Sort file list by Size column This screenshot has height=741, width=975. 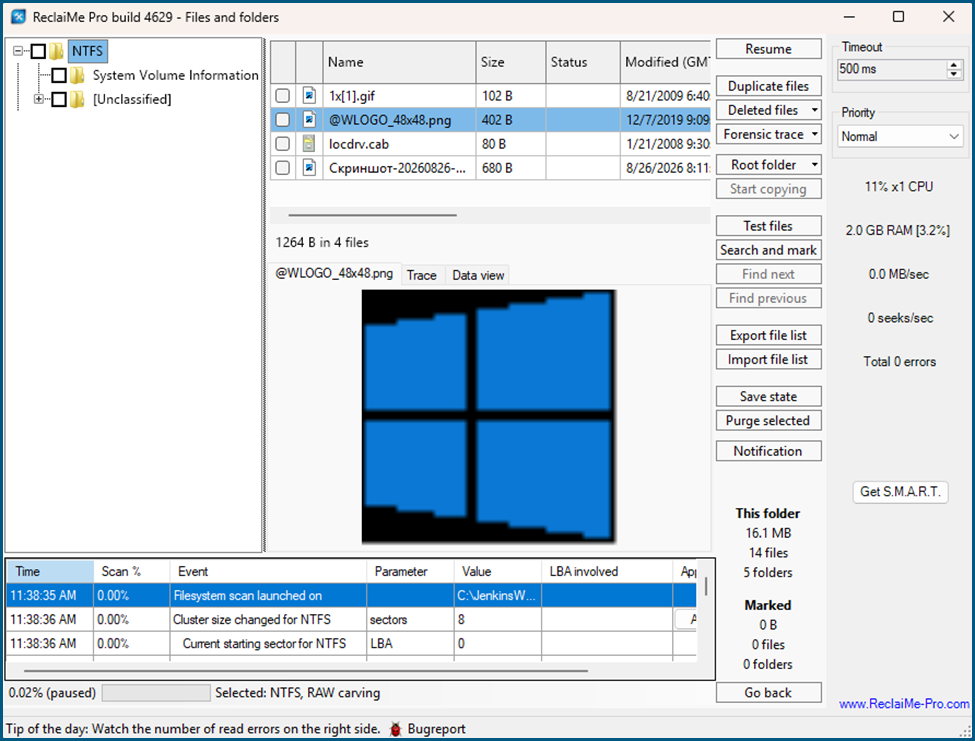click(511, 62)
